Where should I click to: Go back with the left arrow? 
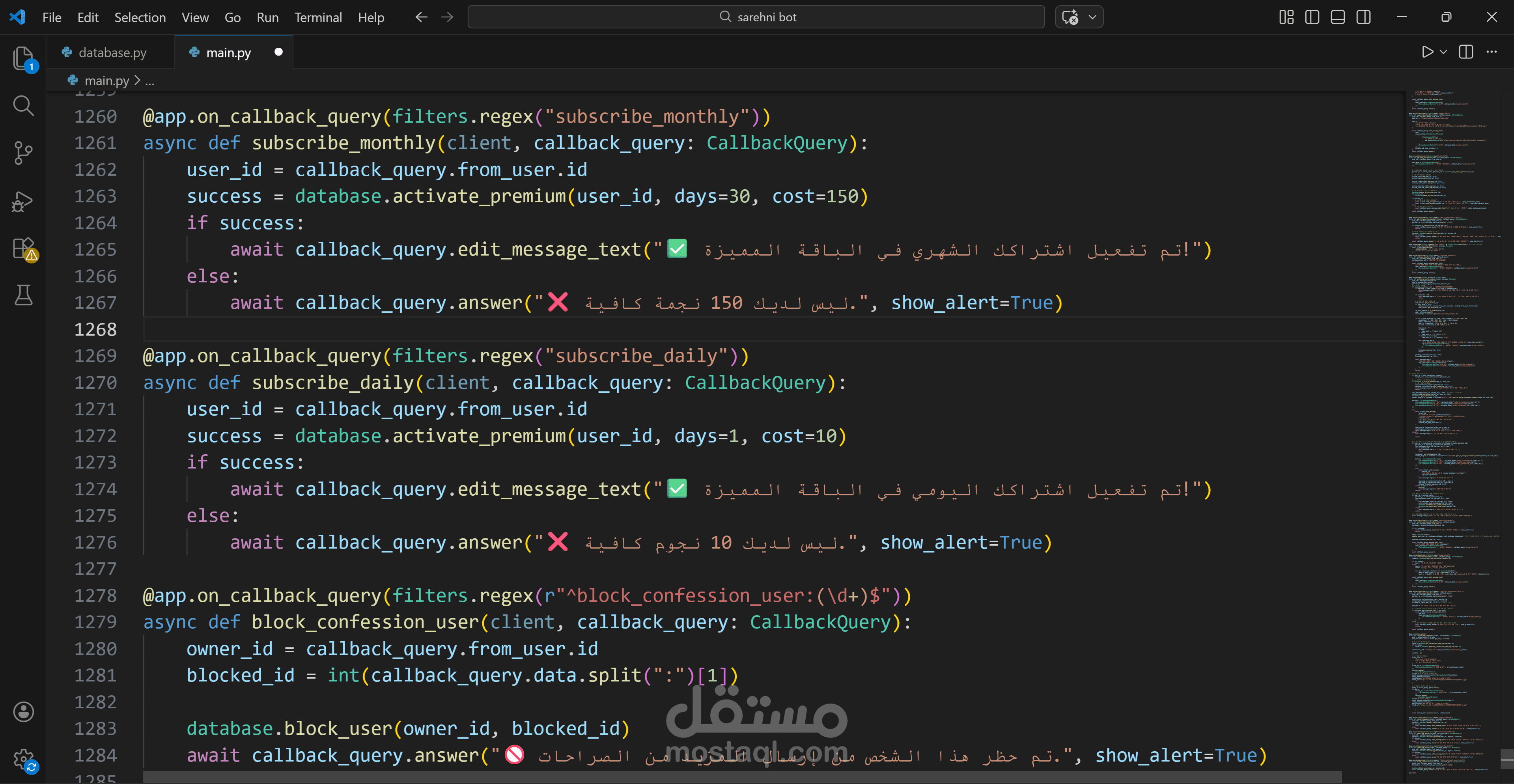(x=421, y=17)
